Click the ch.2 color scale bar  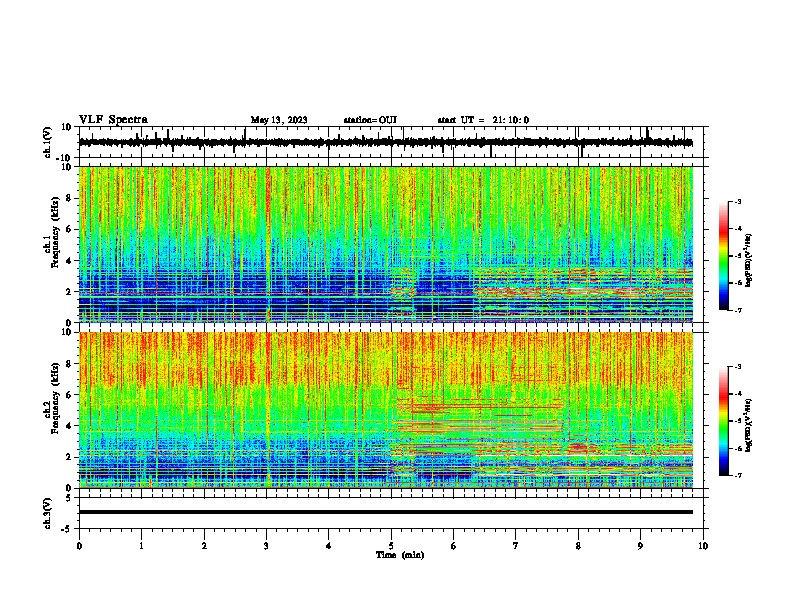[724, 421]
